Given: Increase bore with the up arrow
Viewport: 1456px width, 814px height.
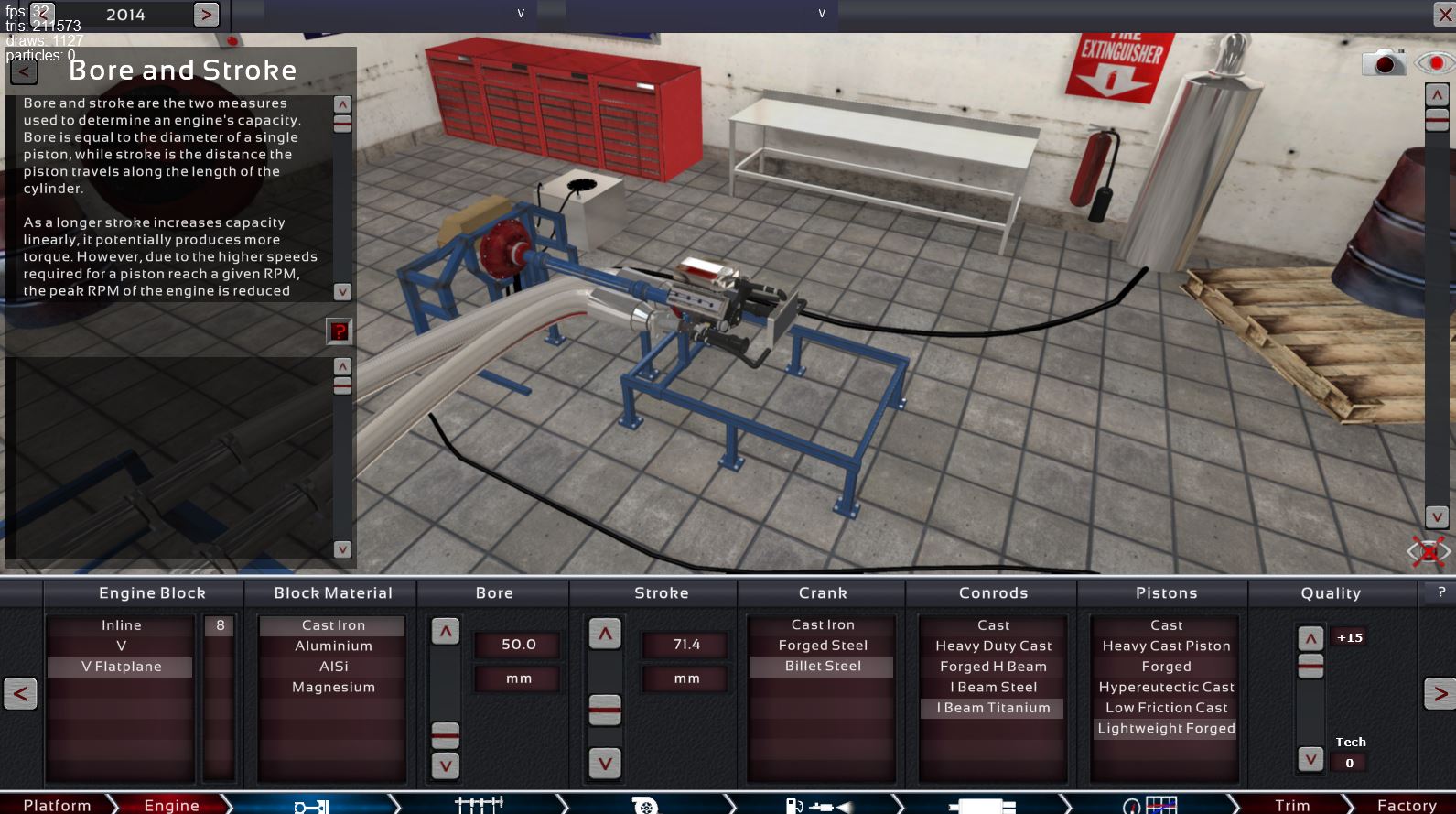Looking at the screenshot, I should point(446,631).
